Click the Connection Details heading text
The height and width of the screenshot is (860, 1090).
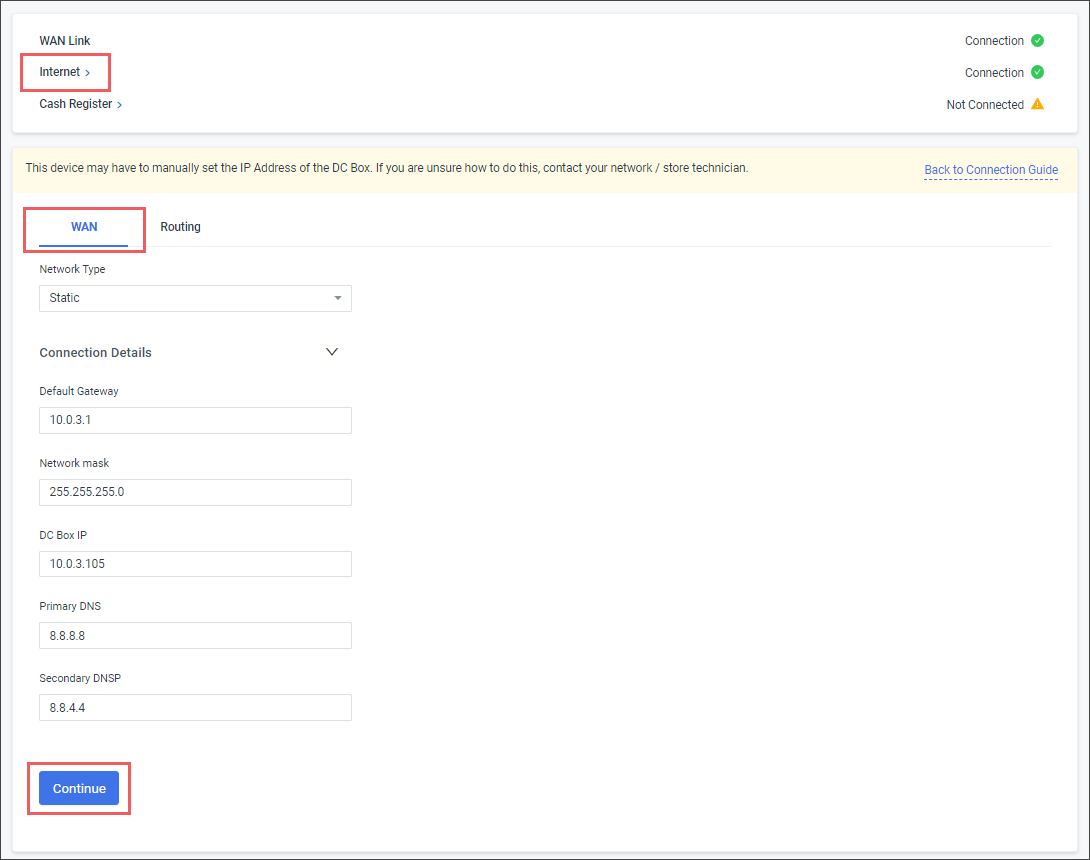[x=95, y=352]
